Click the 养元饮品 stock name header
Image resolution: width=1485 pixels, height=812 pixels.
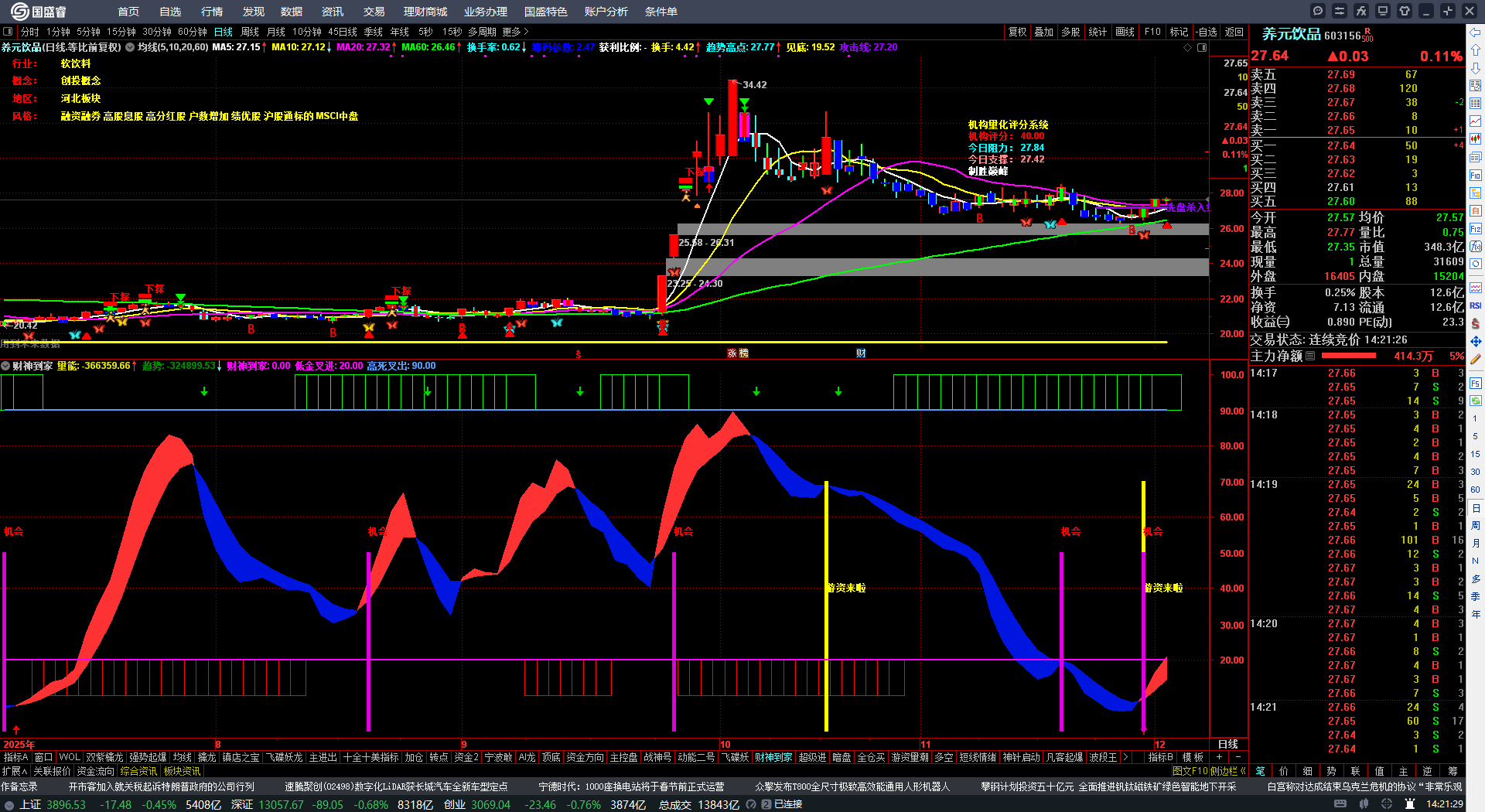1291,34
